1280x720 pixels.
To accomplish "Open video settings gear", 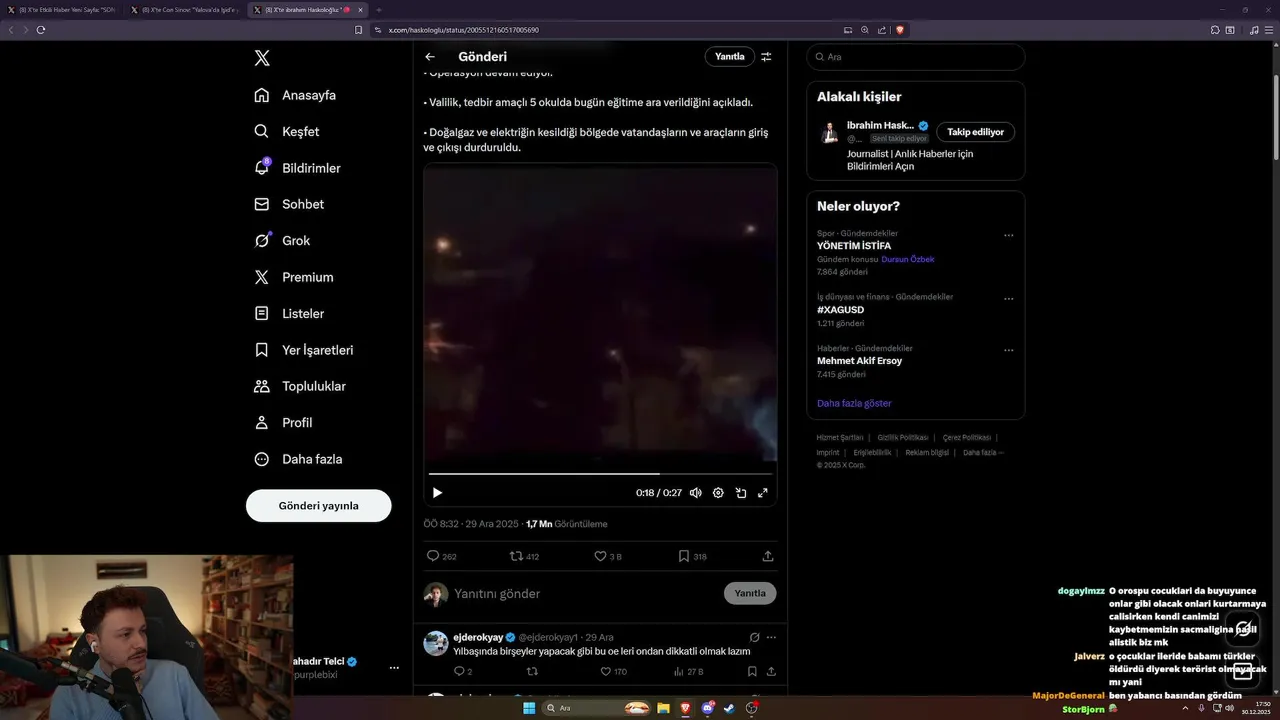I will click(x=718, y=493).
